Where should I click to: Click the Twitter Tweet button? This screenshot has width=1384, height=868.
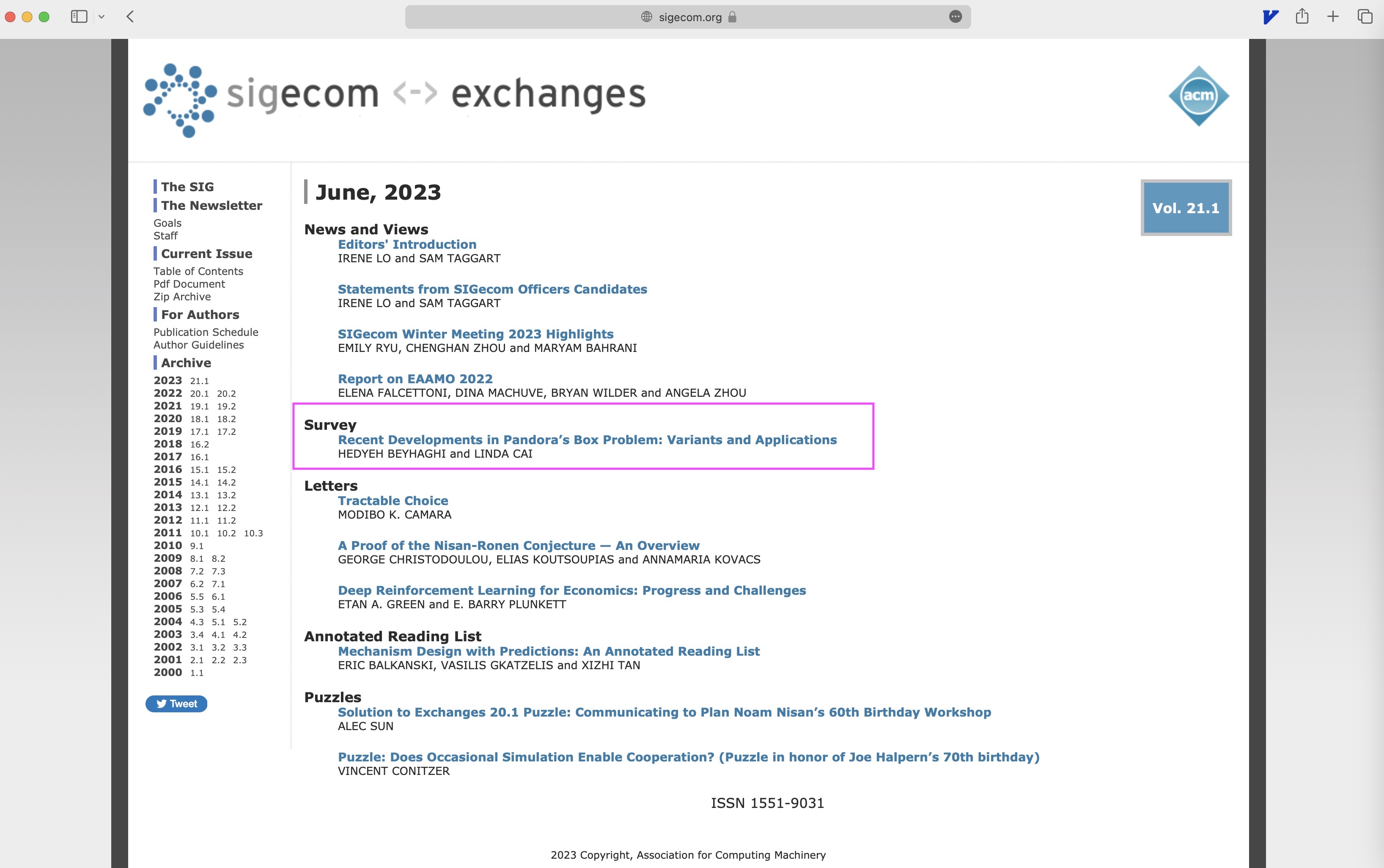point(178,703)
